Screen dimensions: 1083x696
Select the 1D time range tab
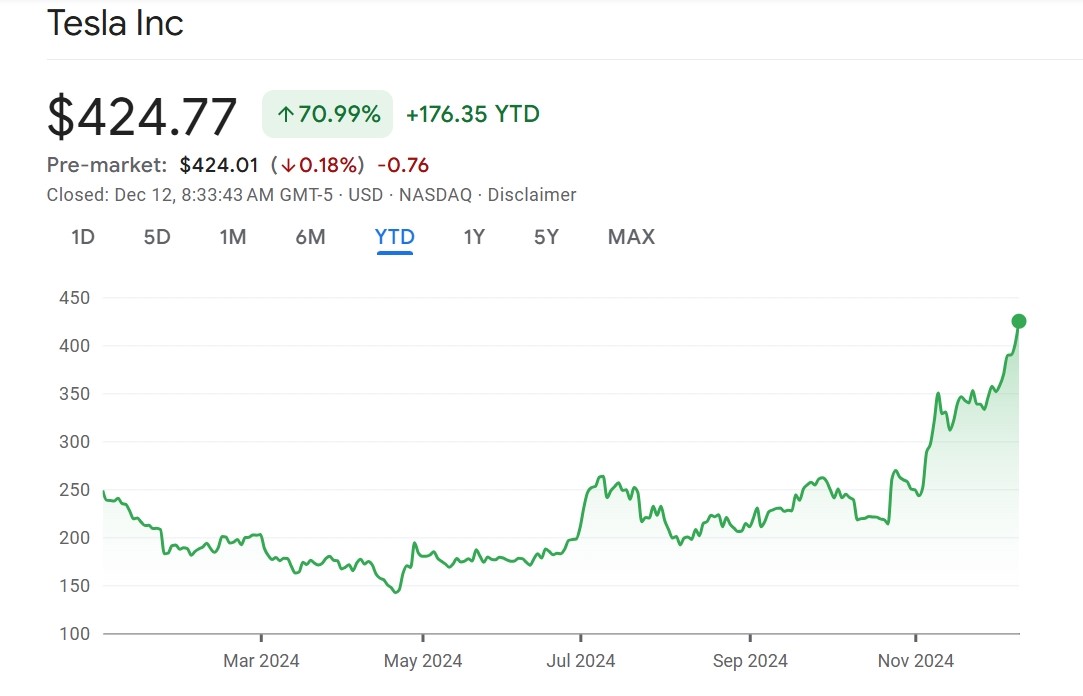tap(83, 237)
